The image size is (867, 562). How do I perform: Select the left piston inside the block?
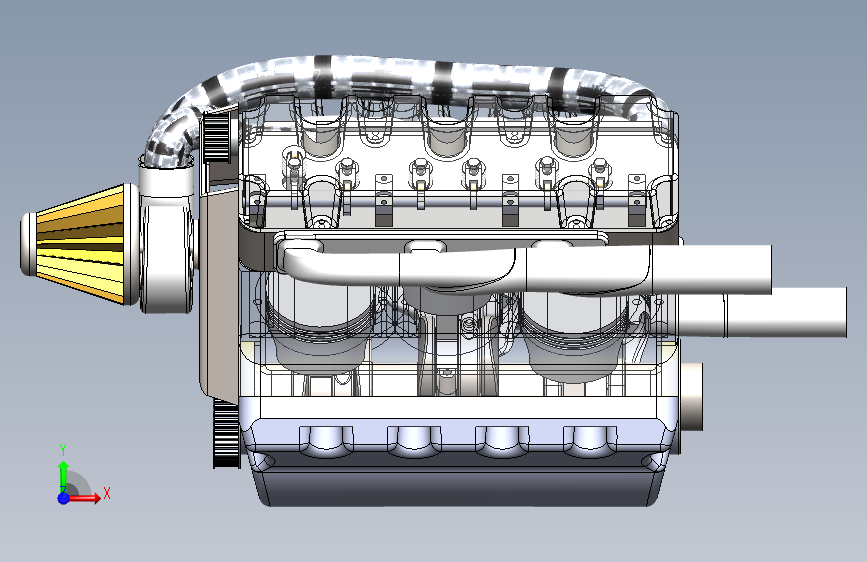coord(320,326)
